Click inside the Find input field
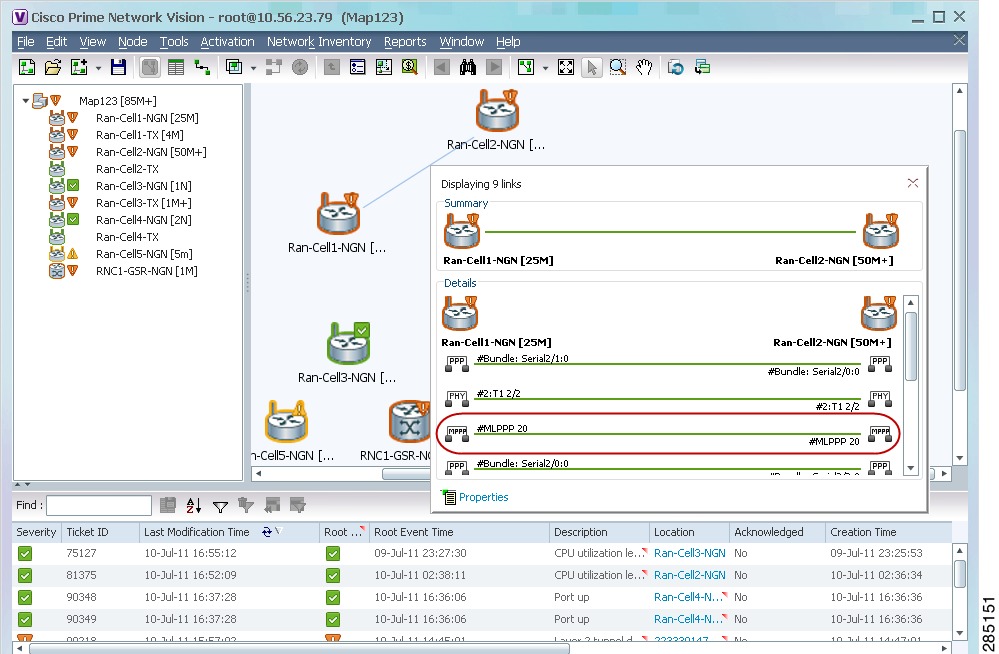999x654 pixels. tap(99, 505)
